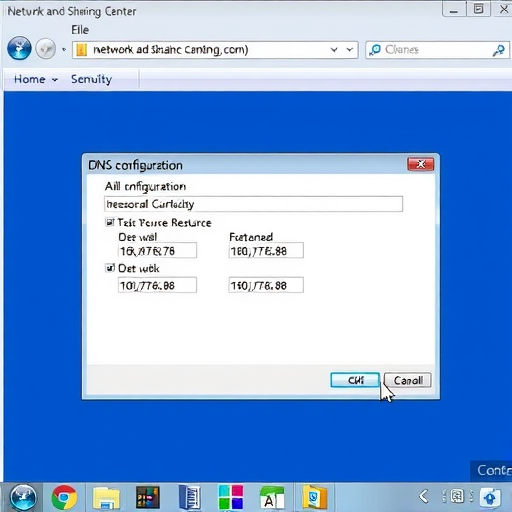Image resolution: width=512 pixels, height=512 pixels.
Task: Click the lower right address field under Det wck
Action: [266, 285]
